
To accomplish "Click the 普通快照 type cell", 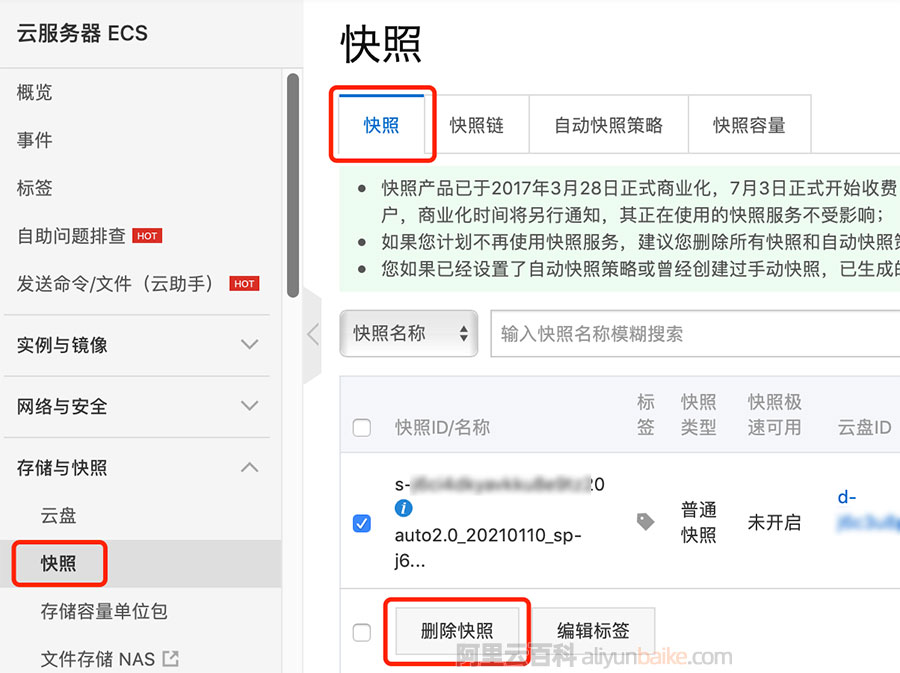I will pos(699,522).
